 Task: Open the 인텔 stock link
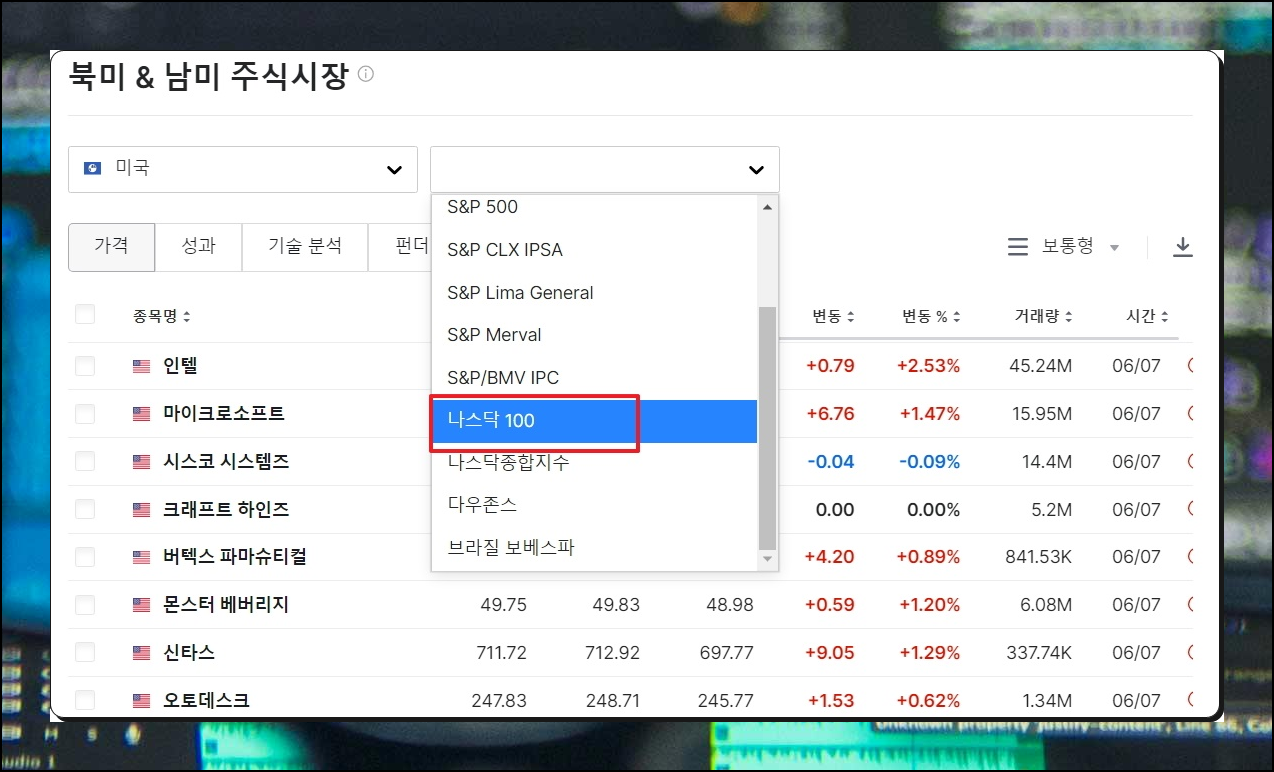(x=181, y=366)
